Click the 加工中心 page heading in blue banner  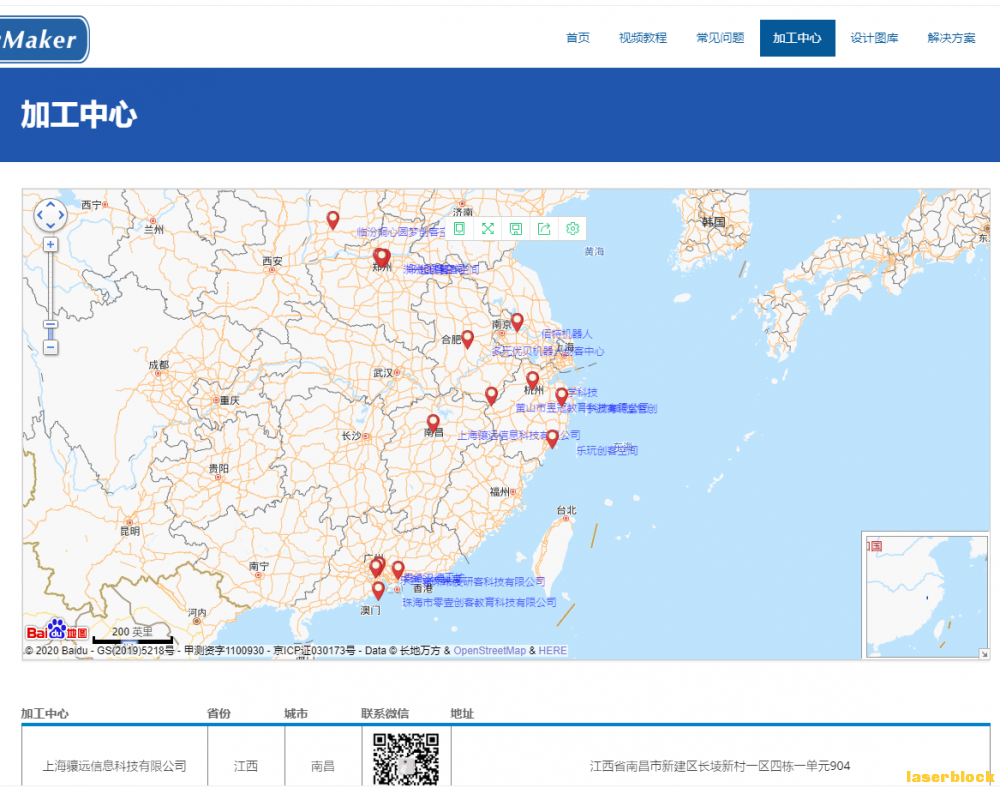coord(79,115)
